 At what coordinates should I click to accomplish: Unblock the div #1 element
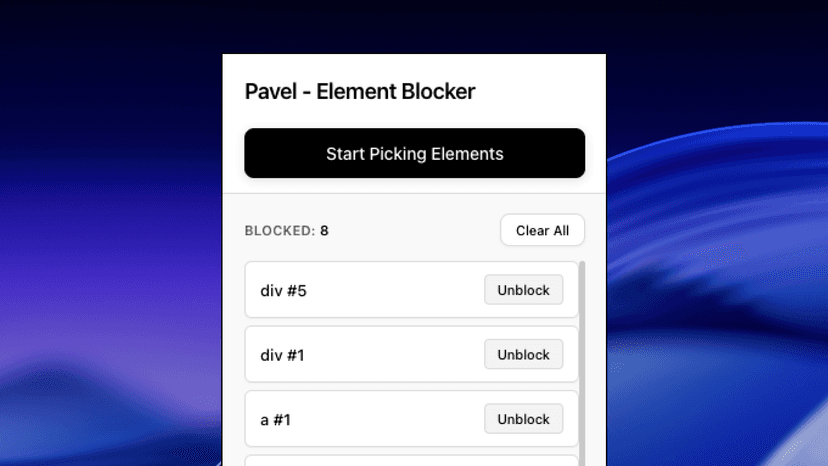523,354
